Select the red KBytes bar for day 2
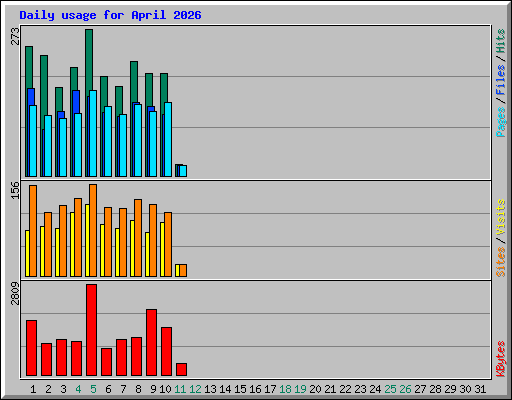This screenshot has width=512, height=400. [x=46, y=359]
